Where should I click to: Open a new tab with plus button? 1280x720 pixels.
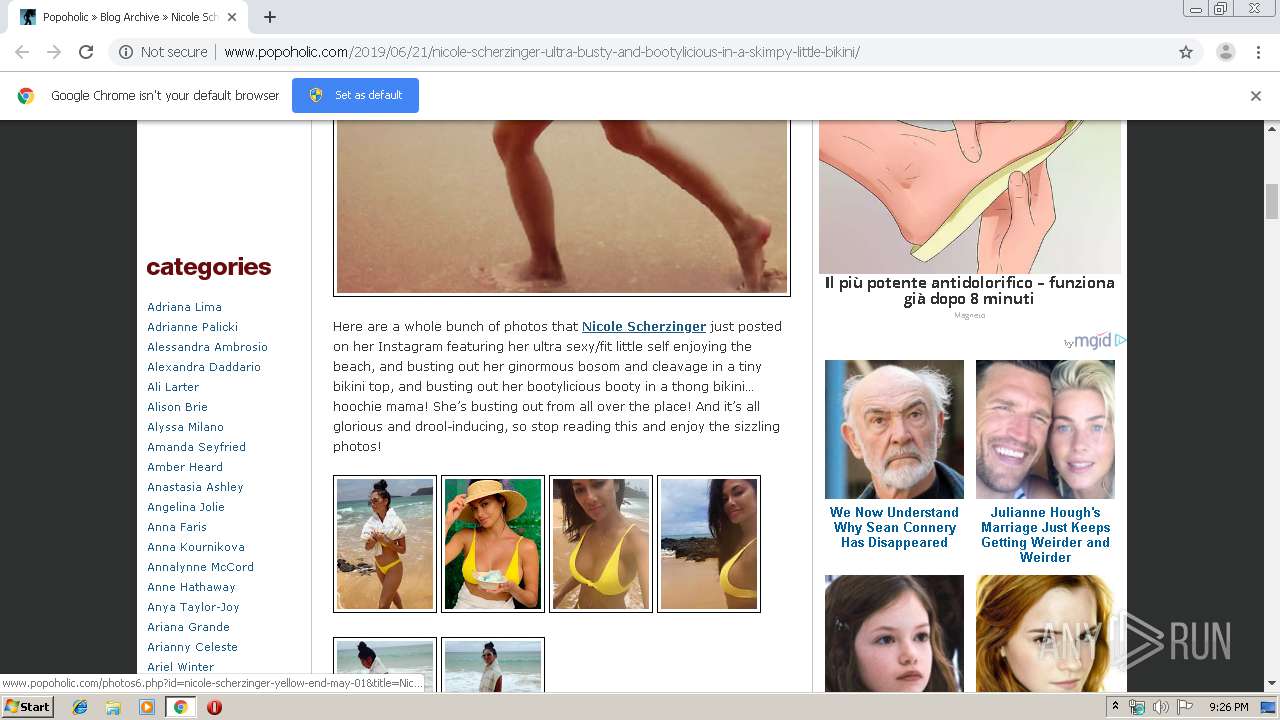[270, 17]
